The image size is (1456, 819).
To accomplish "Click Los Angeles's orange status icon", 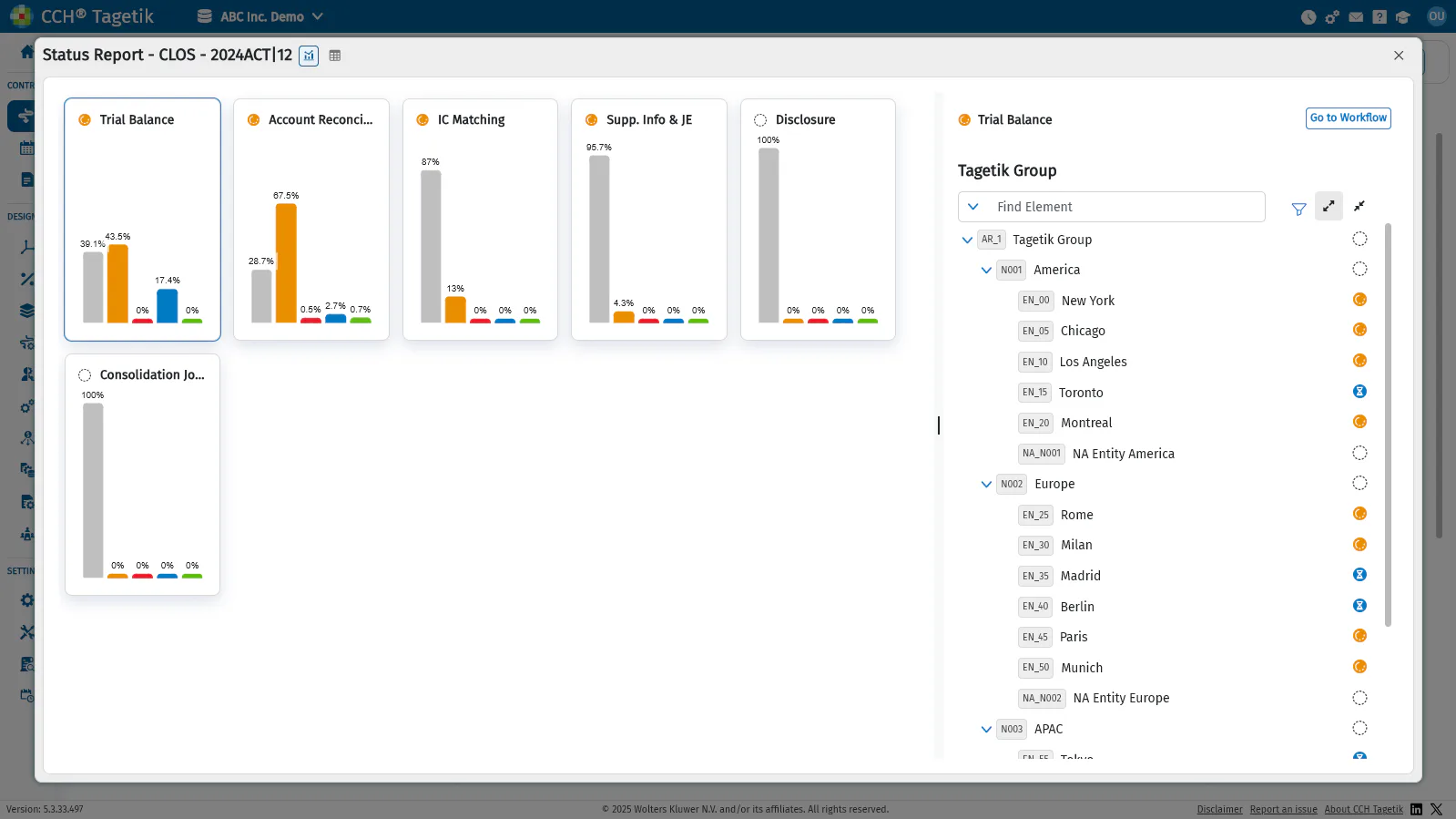I will coord(1359,361).
